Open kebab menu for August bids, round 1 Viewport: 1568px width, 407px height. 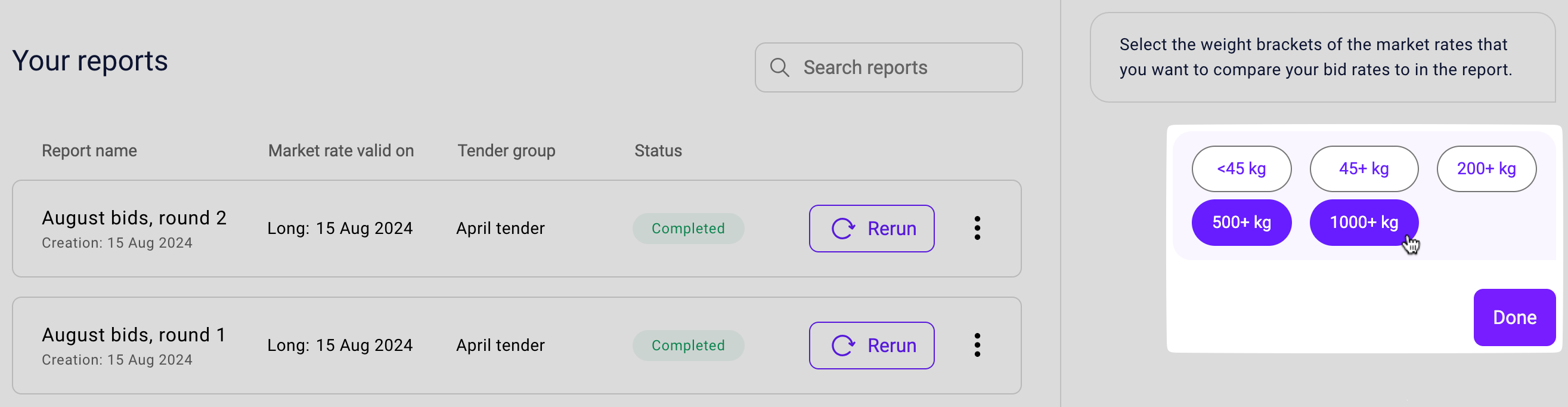pyautogui.click(x=977, y=345)
